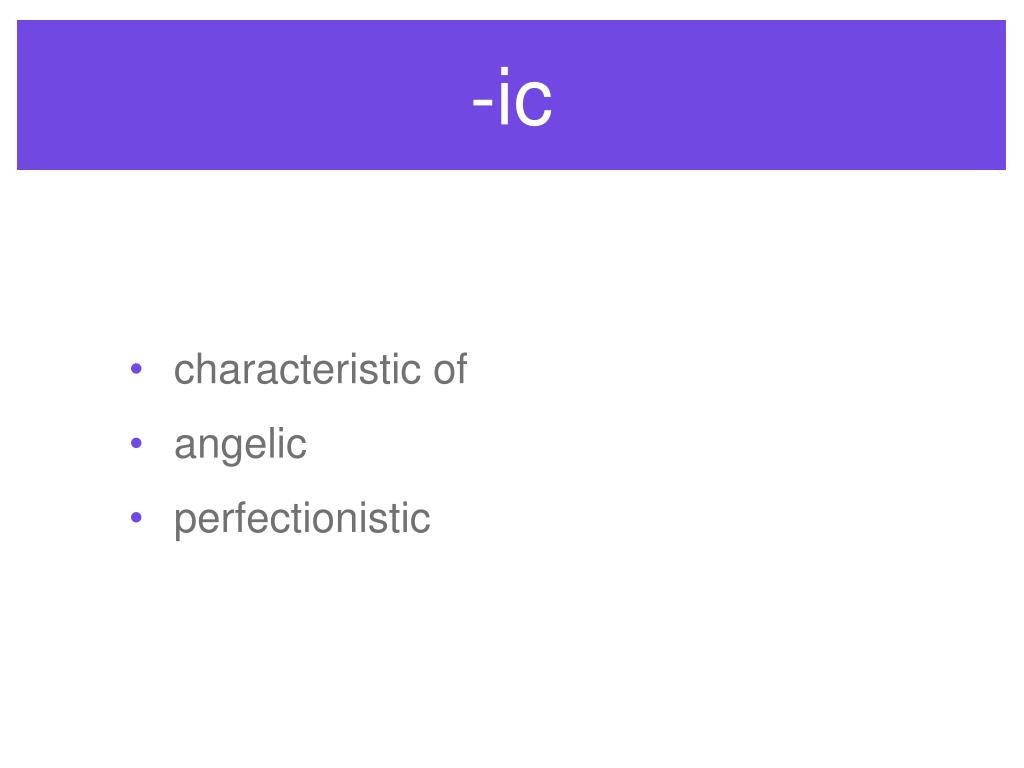Click the word "of" in first bullet
1024x768 pixels.
click(x=450, y=370)
